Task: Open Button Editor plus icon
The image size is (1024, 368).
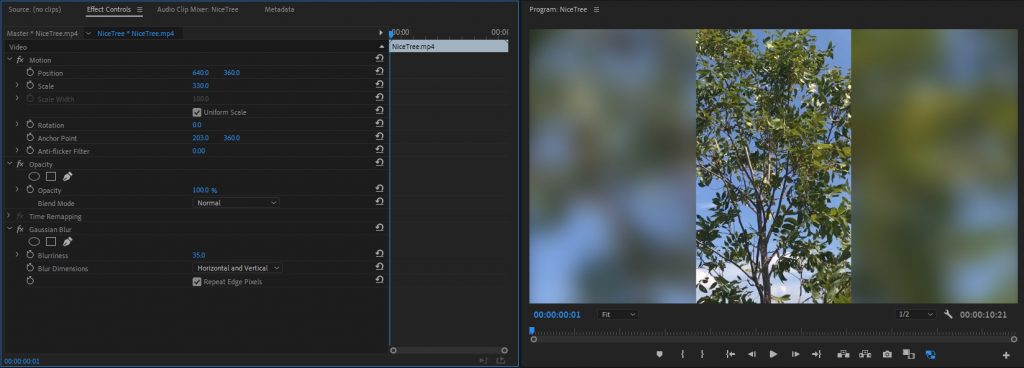Action: tap(1006, 355)
